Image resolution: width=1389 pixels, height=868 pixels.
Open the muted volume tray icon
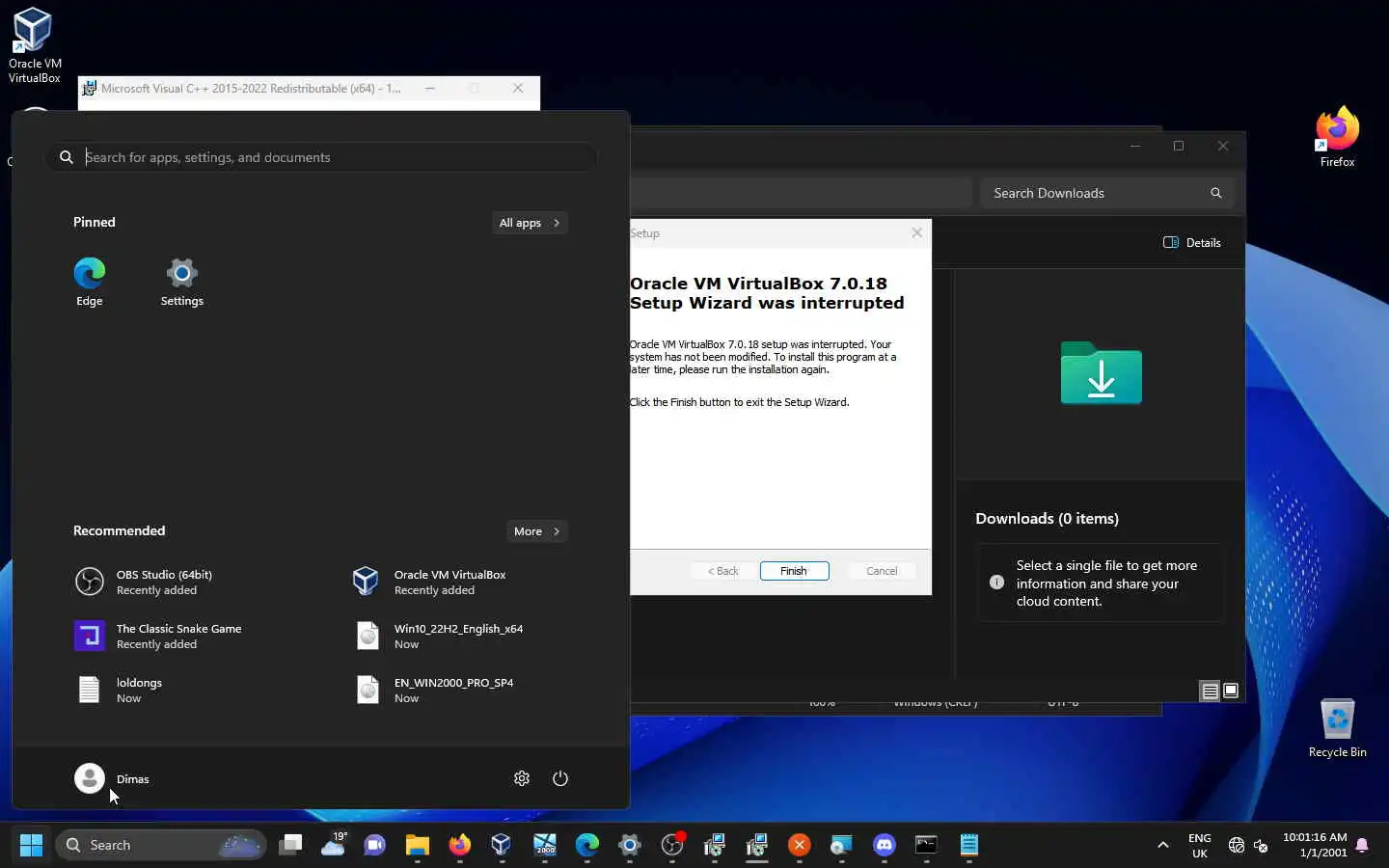[1261, 846]
